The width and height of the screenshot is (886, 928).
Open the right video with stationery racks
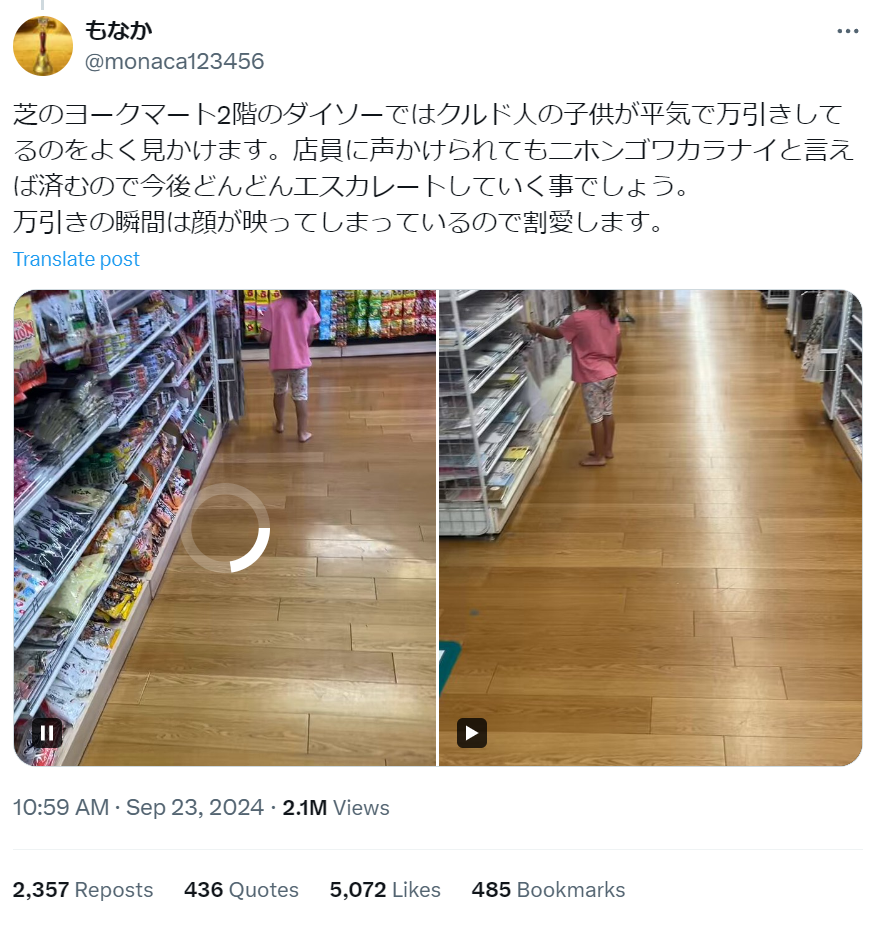click(650, 528)
